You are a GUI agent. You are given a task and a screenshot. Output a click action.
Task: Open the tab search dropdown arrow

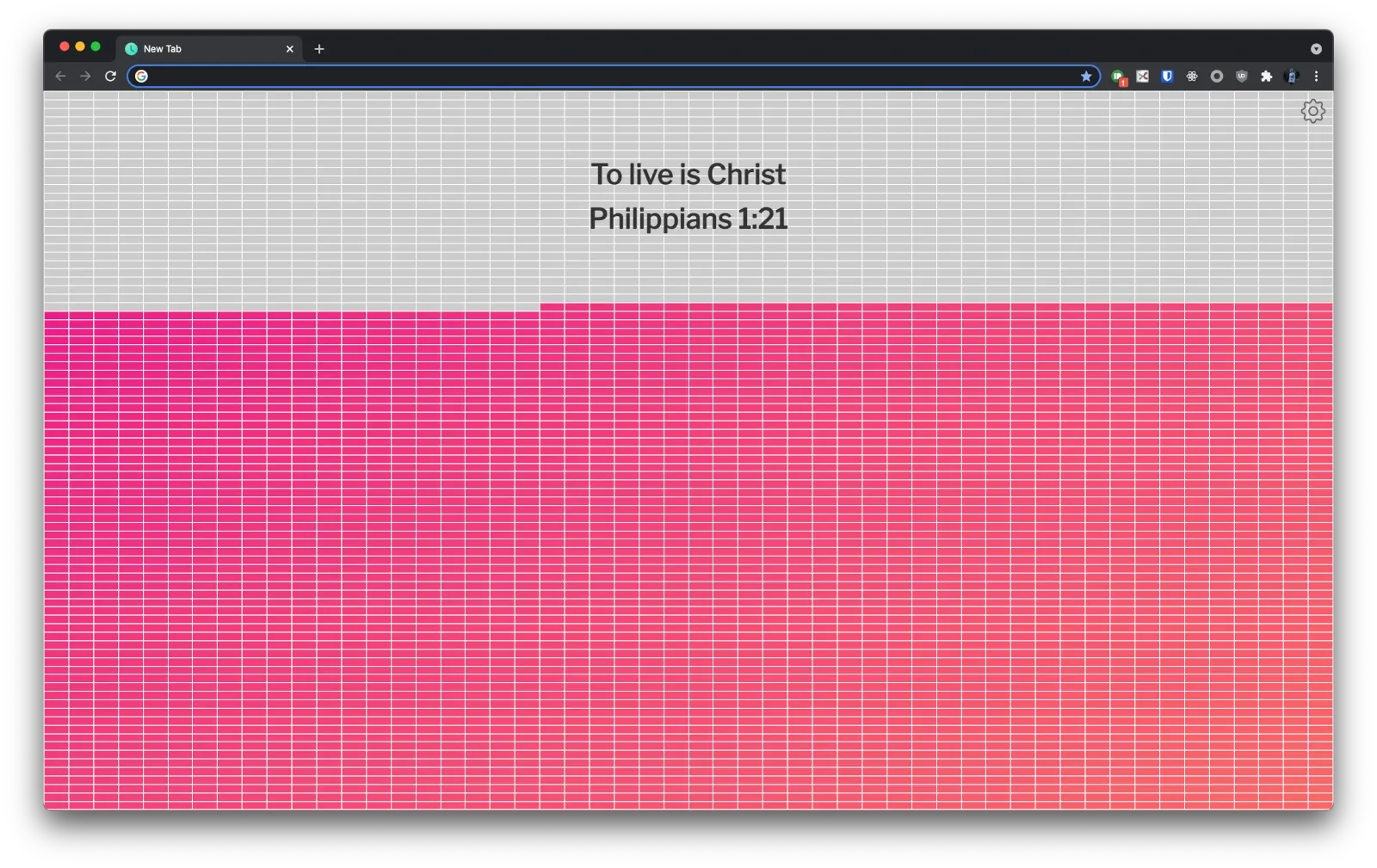[x=1316, y=49]
